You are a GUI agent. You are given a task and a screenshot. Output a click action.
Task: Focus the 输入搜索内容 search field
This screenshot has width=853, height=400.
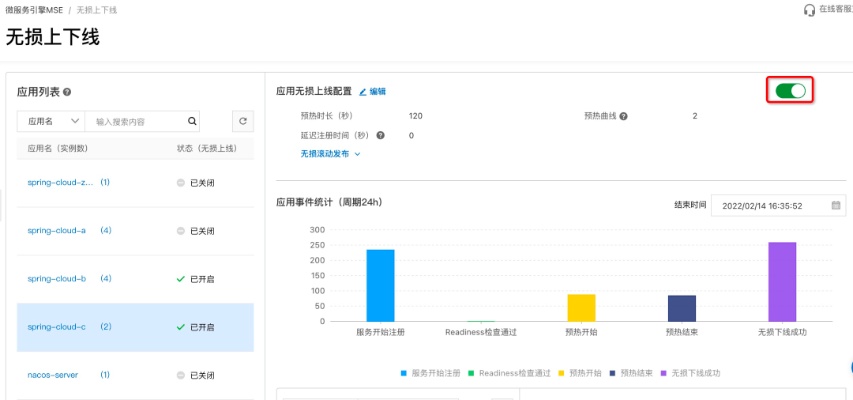coord(136,121)
